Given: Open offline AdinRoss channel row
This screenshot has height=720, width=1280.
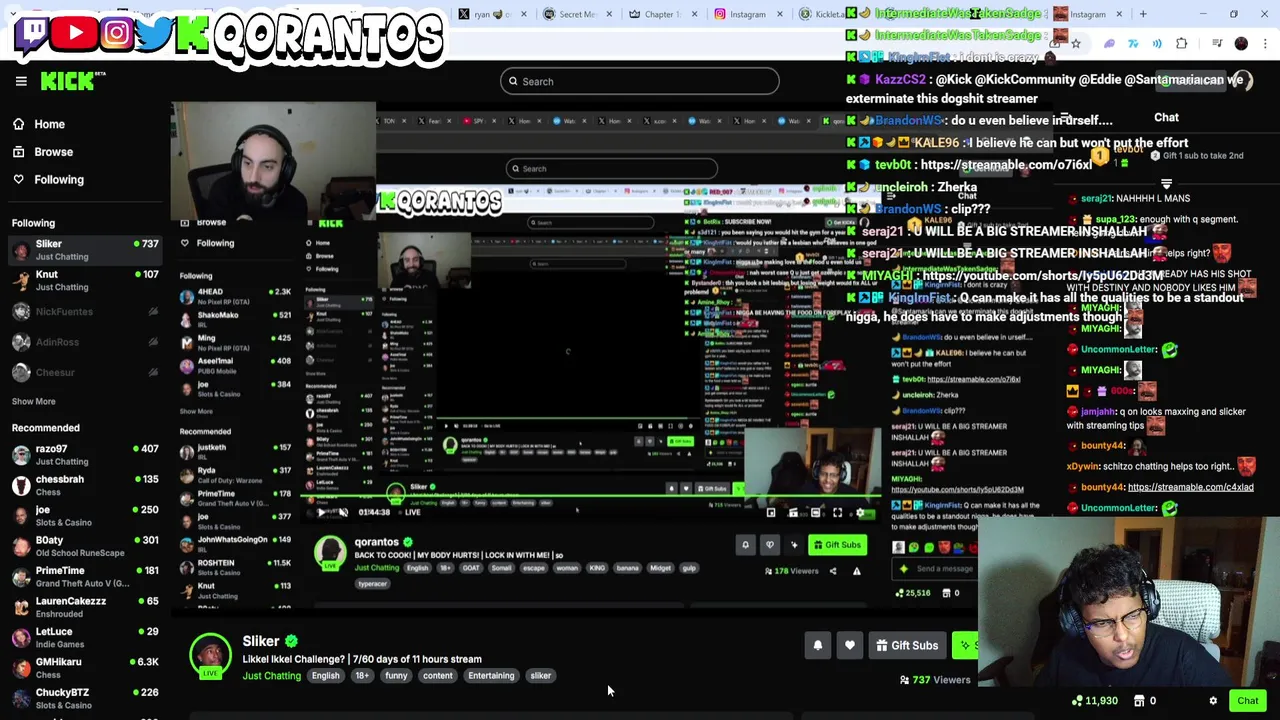Looking at the screenshot, I should coord(85,342).
